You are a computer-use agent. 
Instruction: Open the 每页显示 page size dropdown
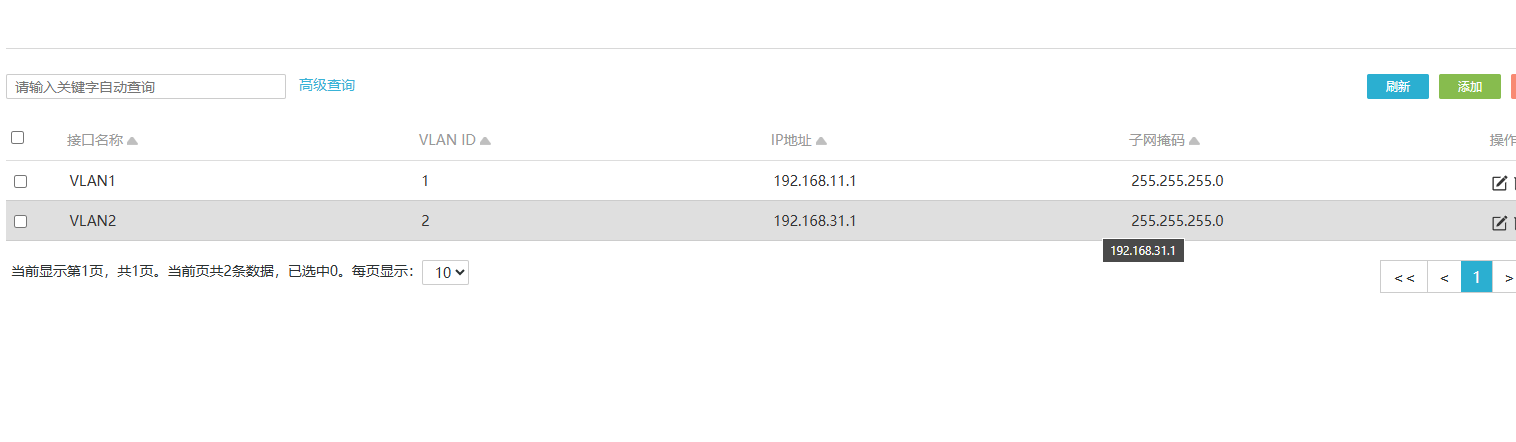point(445,272)
